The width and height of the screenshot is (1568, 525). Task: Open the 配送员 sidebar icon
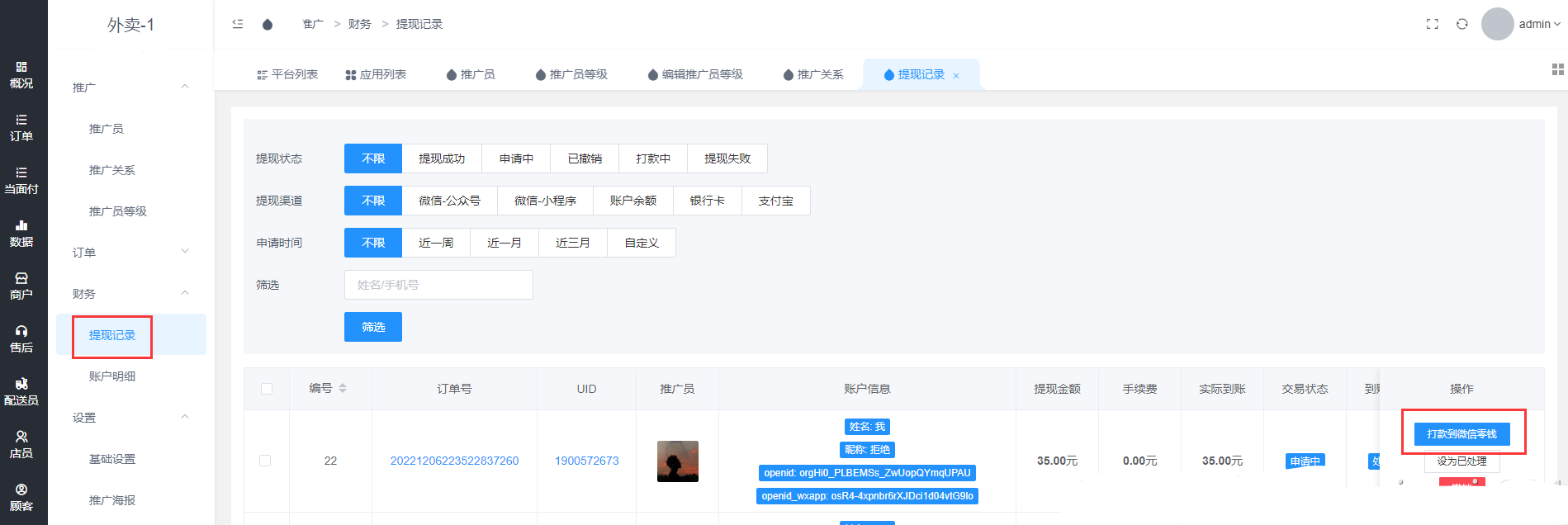21,391
